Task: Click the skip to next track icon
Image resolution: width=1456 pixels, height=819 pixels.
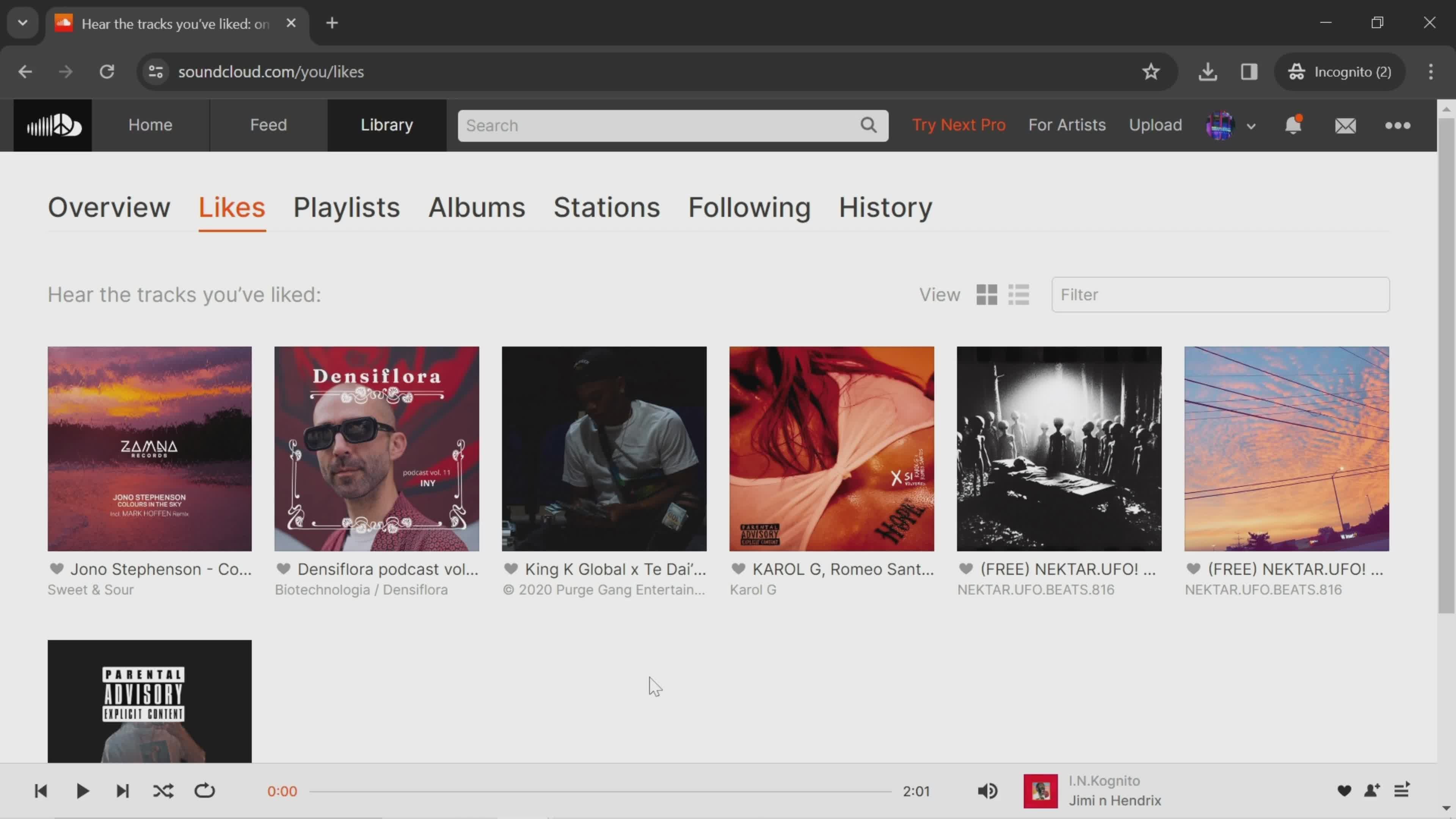Action: tap(122, 791)
